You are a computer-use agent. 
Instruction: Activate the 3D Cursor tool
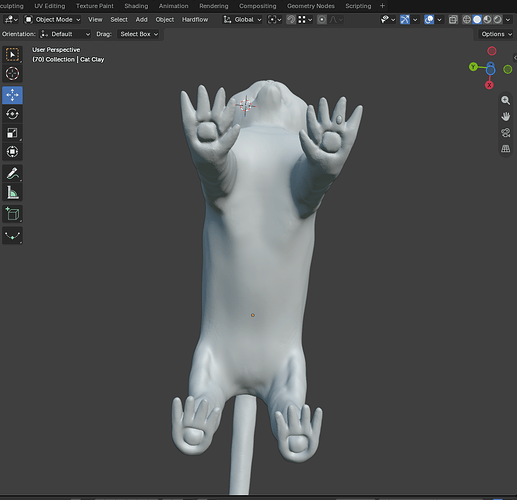click(12, 74)
